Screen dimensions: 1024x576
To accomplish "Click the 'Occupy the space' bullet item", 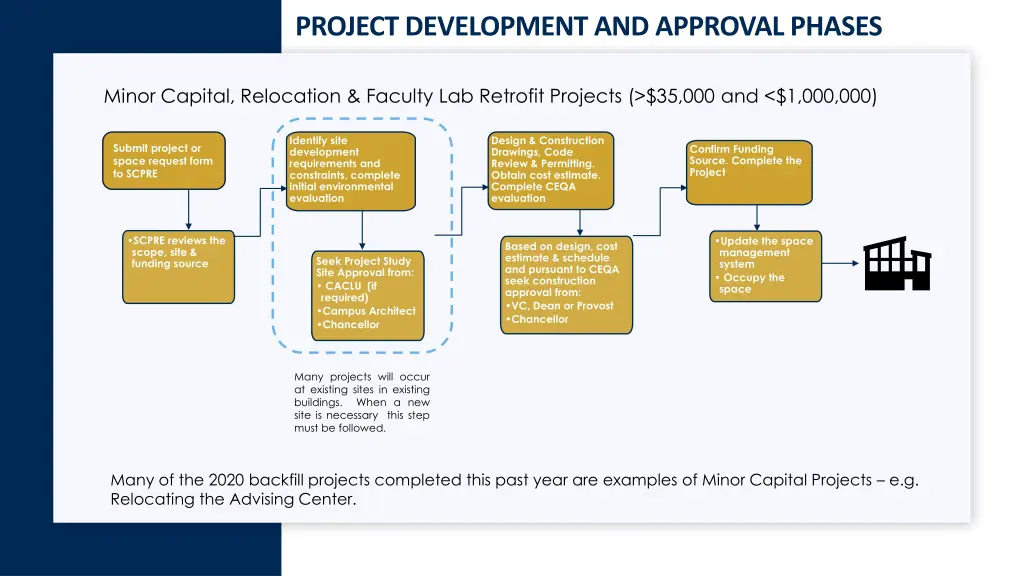I will tap(754, 283).
